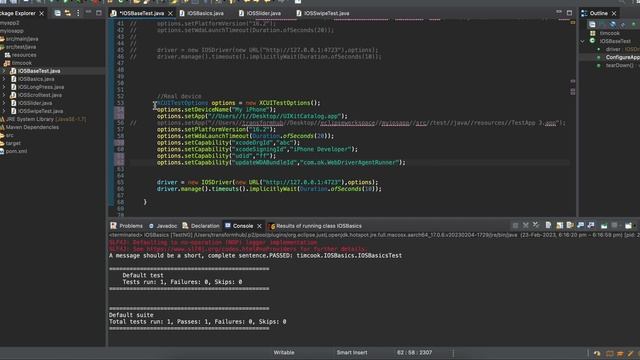Remove all terminated launches in Console
Screen dimensions: 640x360
click(x=536, y=225)
